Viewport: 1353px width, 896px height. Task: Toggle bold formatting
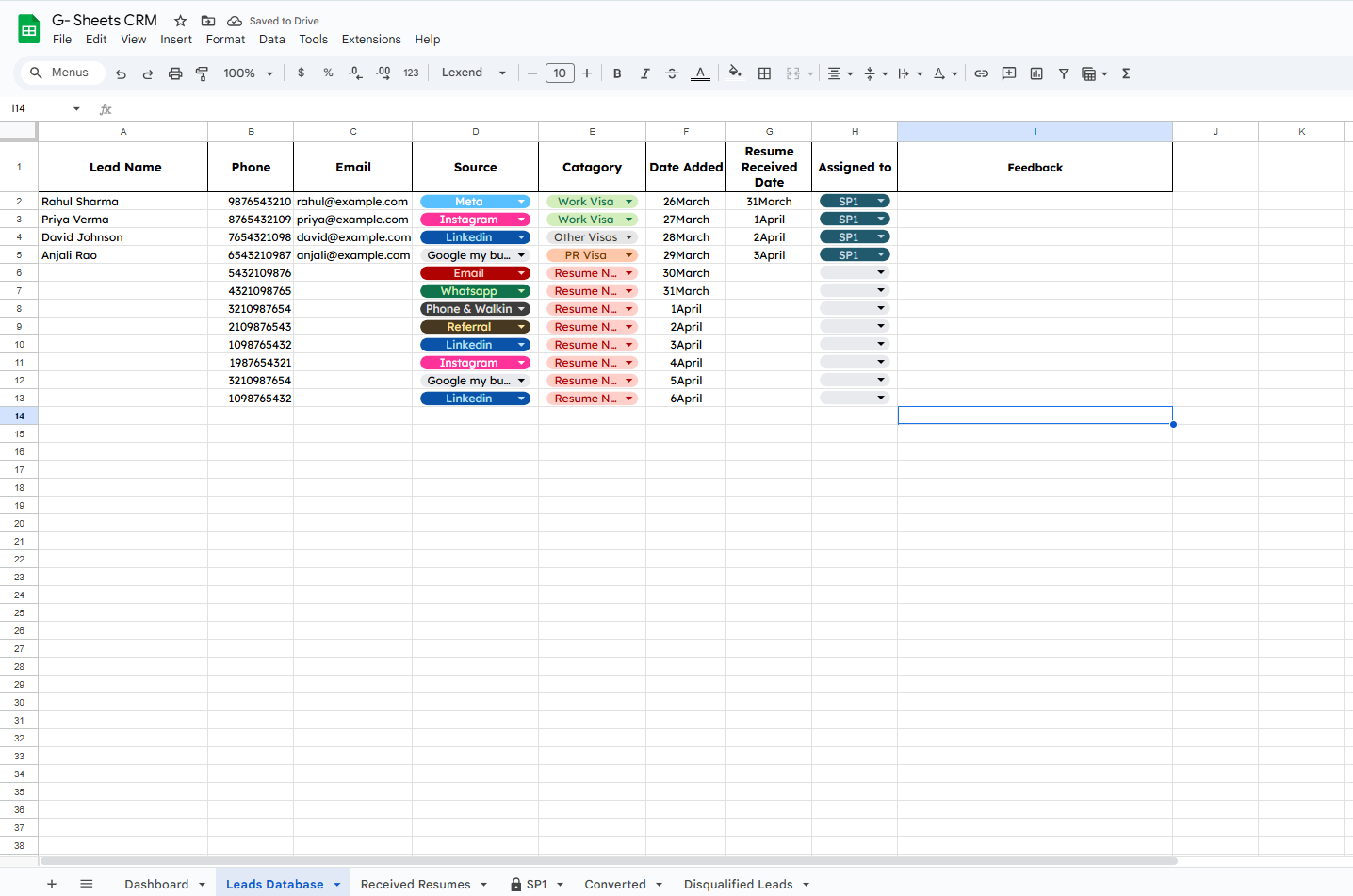[x=617, y=73]
